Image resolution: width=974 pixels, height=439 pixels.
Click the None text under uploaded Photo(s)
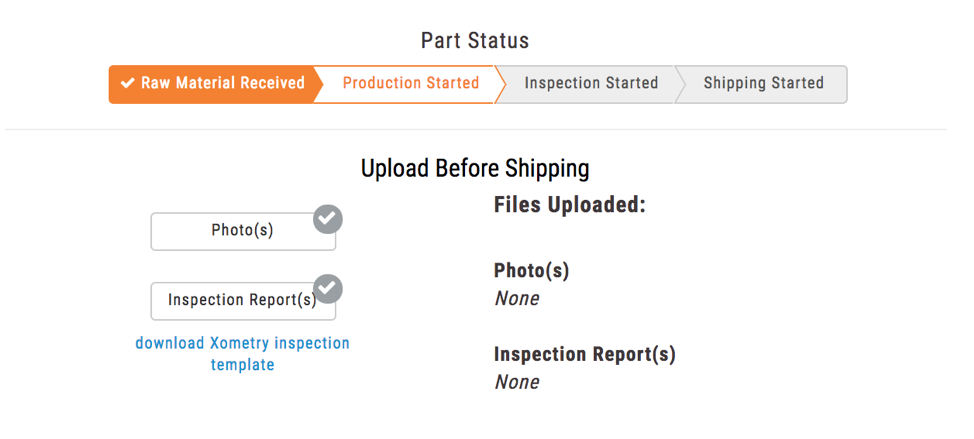tap(516, 299)
